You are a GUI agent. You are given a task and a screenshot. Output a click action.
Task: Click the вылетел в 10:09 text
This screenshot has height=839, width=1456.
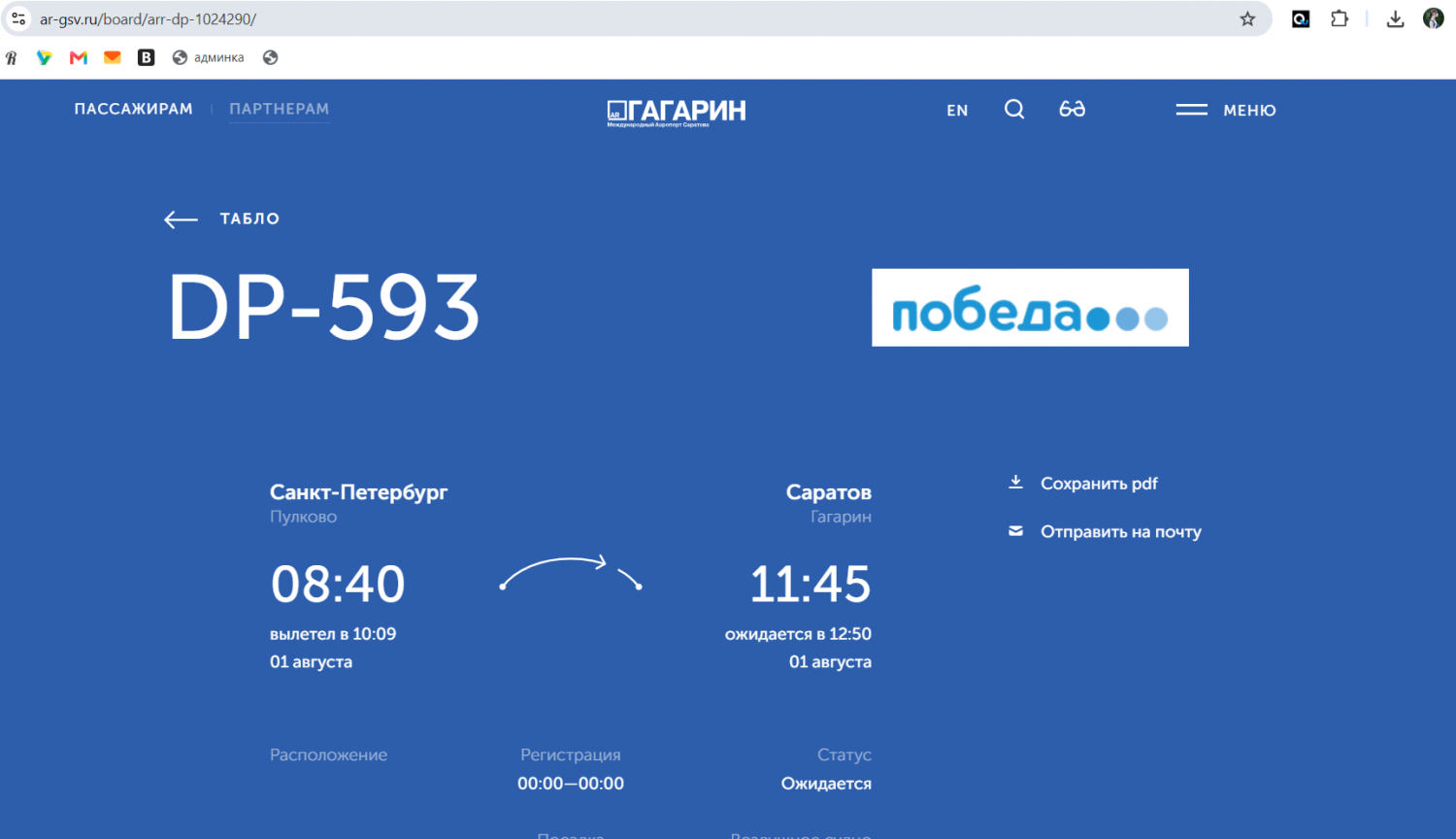[x=333, y=634]
